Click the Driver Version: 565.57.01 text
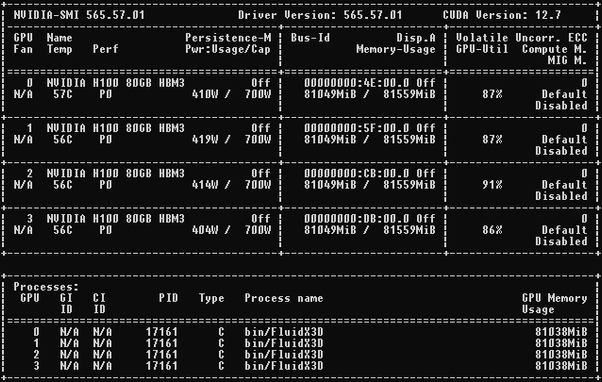Viewport: 602px width, 382px height. coord(320,15)
